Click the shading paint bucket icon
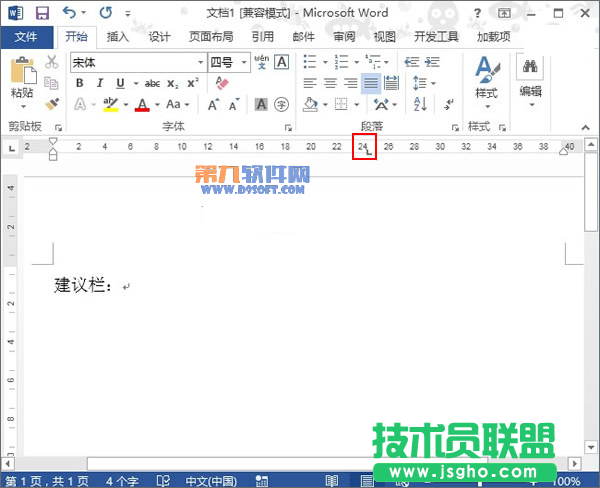 310,104
